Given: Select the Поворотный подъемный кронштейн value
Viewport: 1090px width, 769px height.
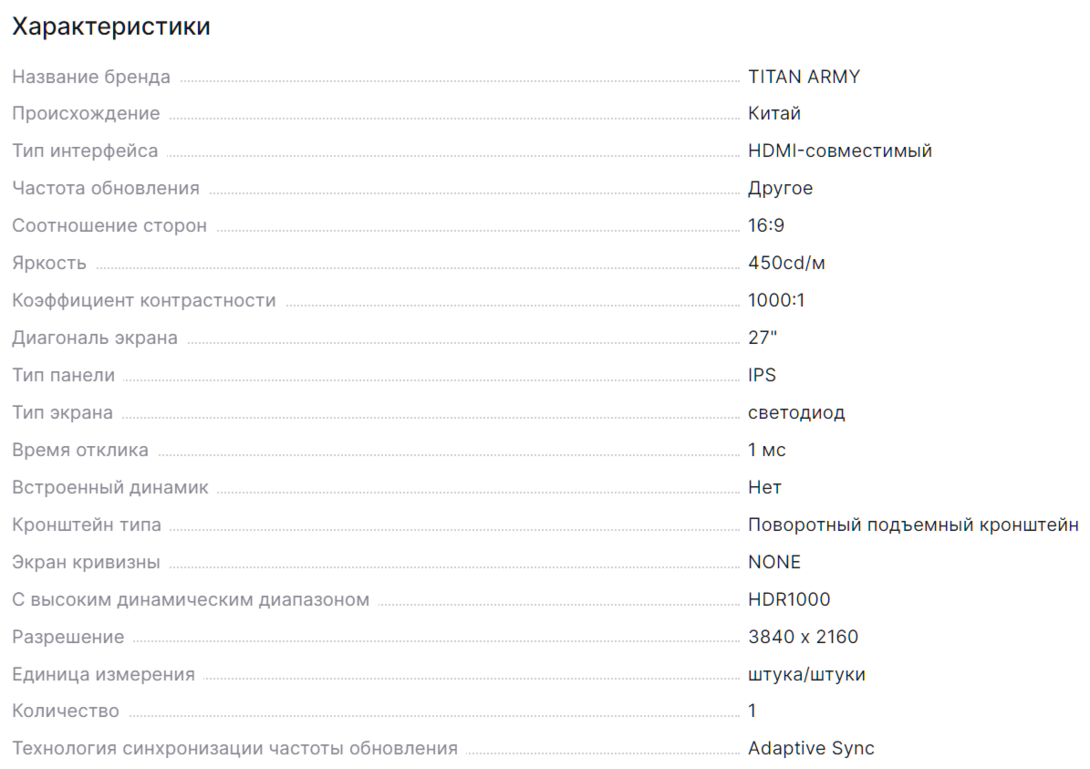Looking at the screenshot, I should (913, 525).
